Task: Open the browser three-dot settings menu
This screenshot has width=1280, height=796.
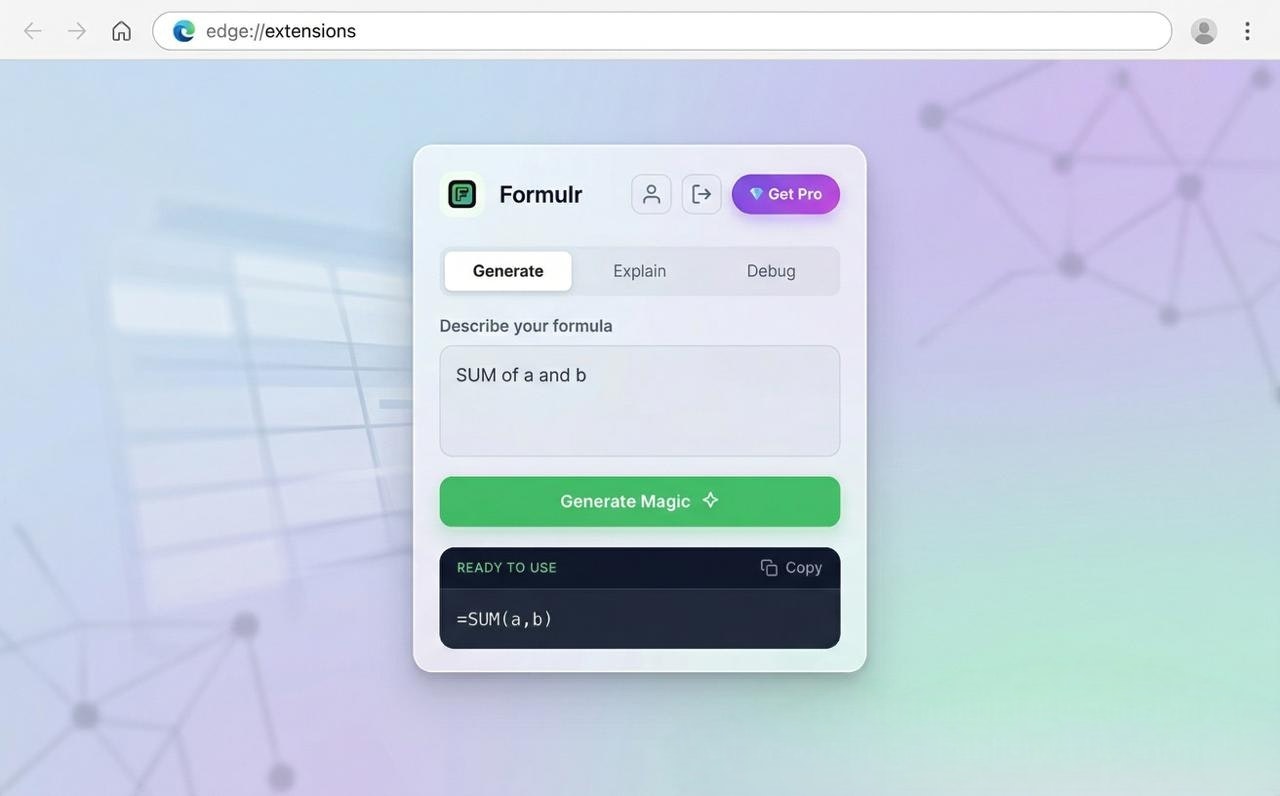Action: pos(1247,30)
